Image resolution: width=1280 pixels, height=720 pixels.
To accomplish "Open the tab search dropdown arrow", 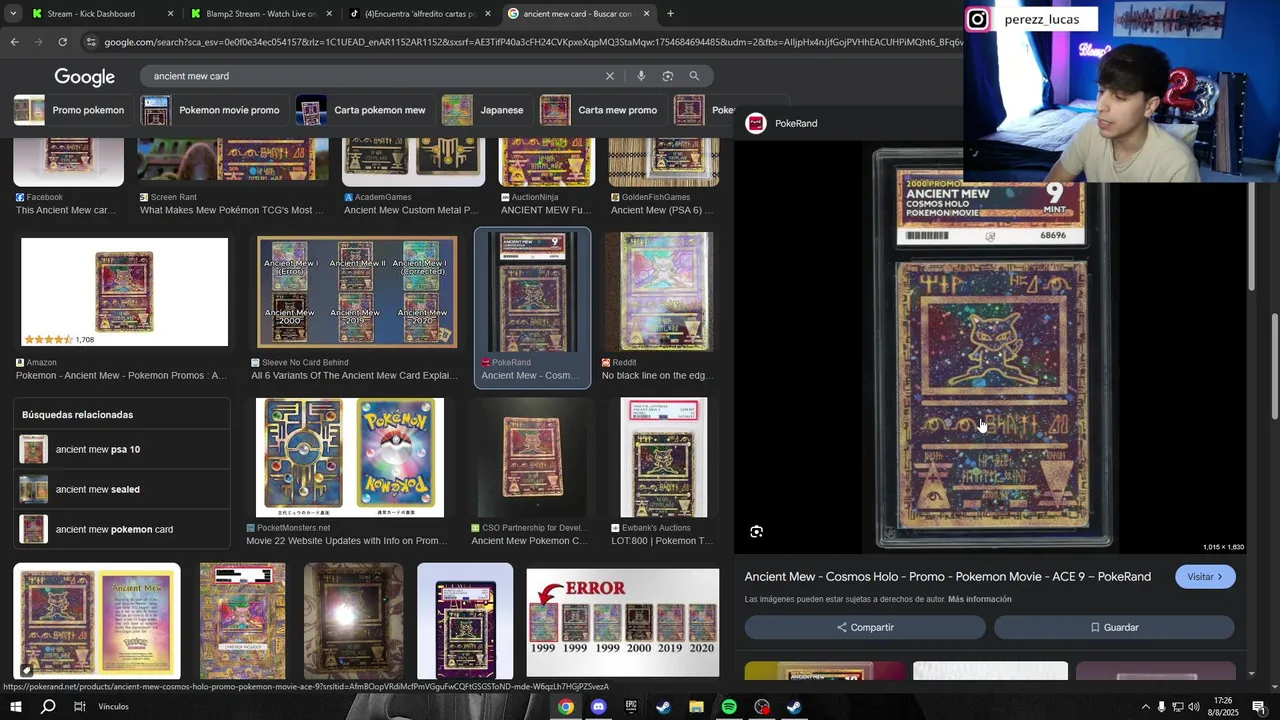I will [x=12, y=14].
